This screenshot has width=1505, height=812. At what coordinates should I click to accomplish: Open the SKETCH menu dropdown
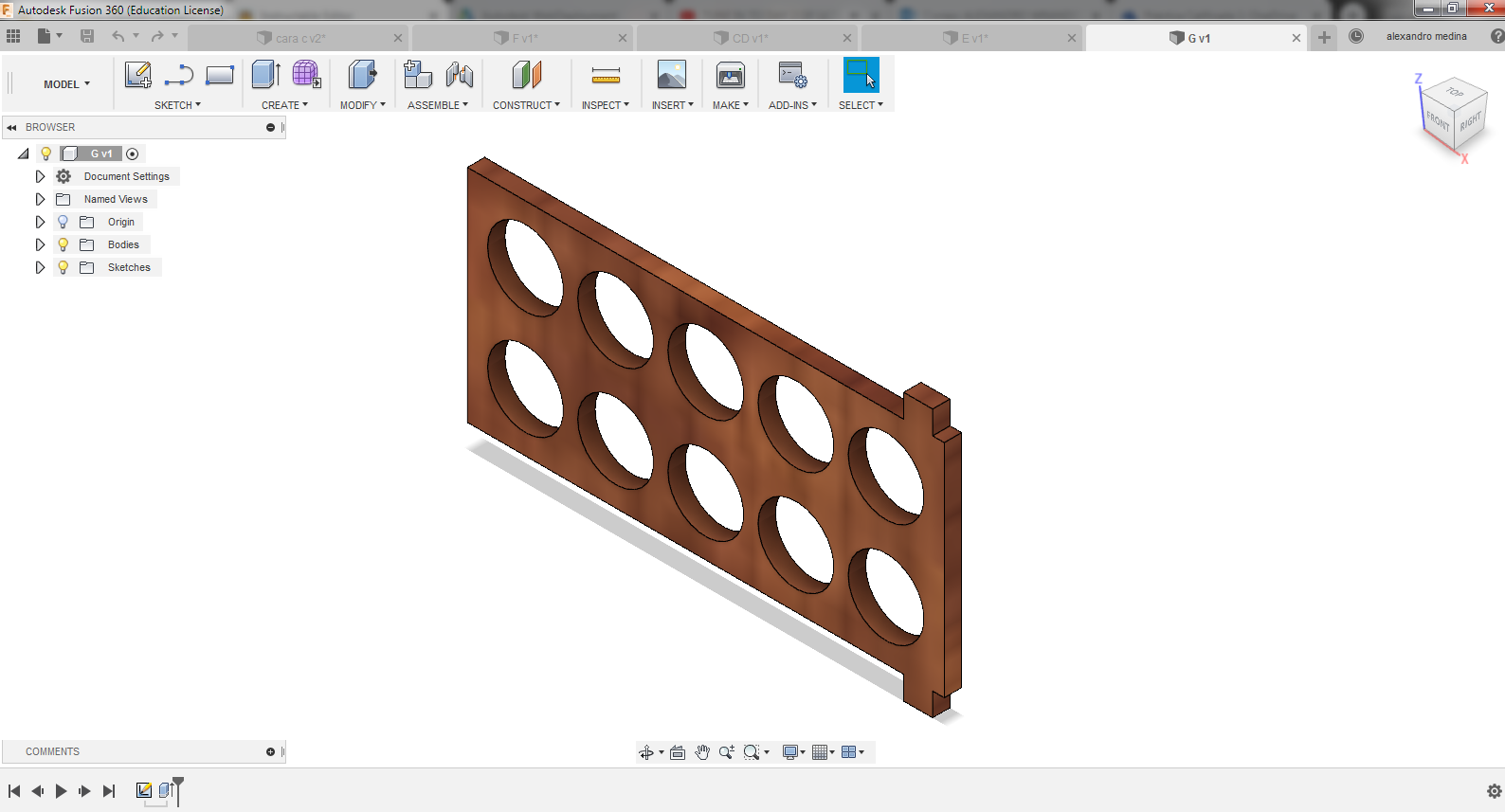[177, 105]
